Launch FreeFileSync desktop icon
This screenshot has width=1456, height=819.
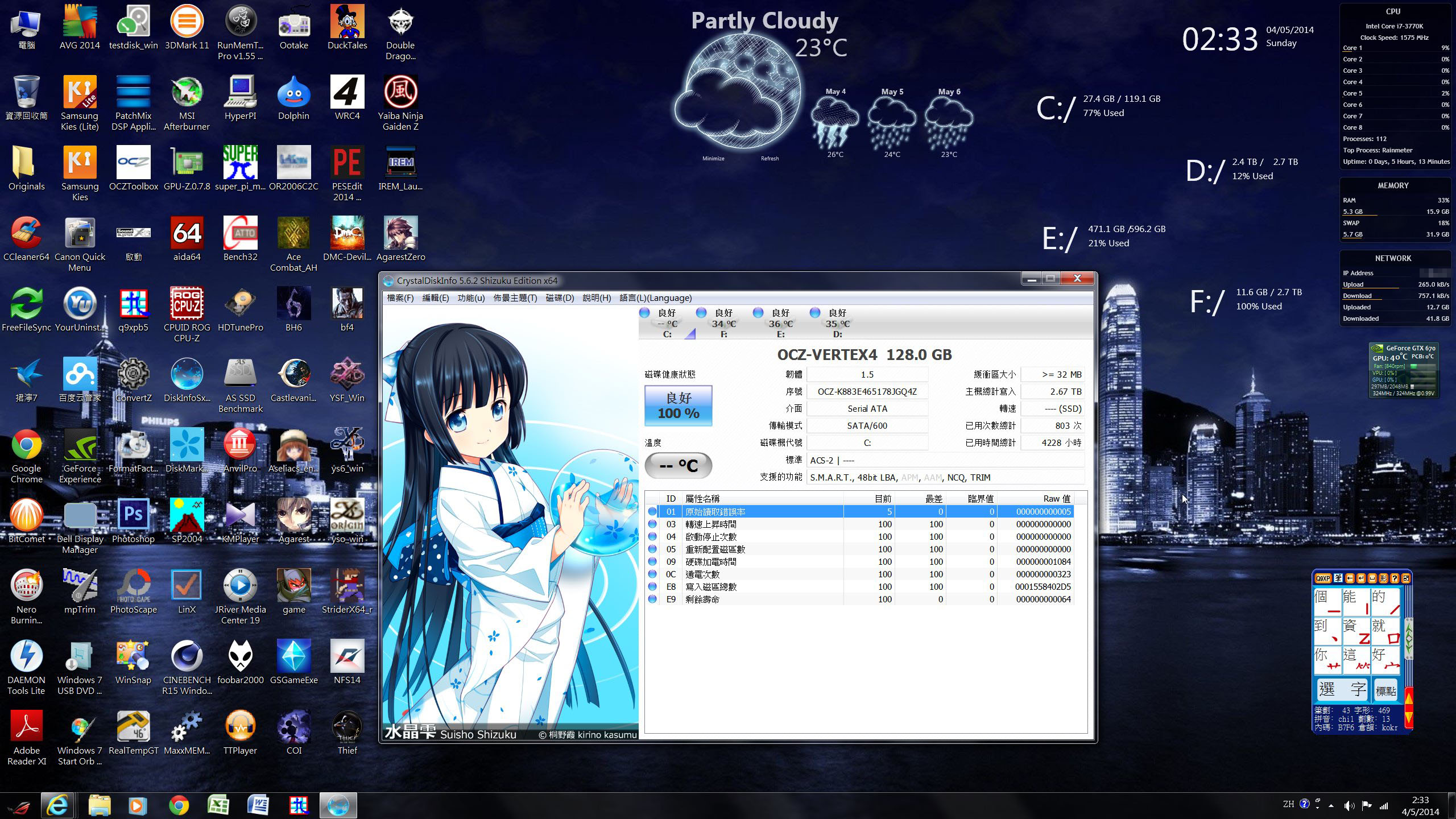pos(26,309)
